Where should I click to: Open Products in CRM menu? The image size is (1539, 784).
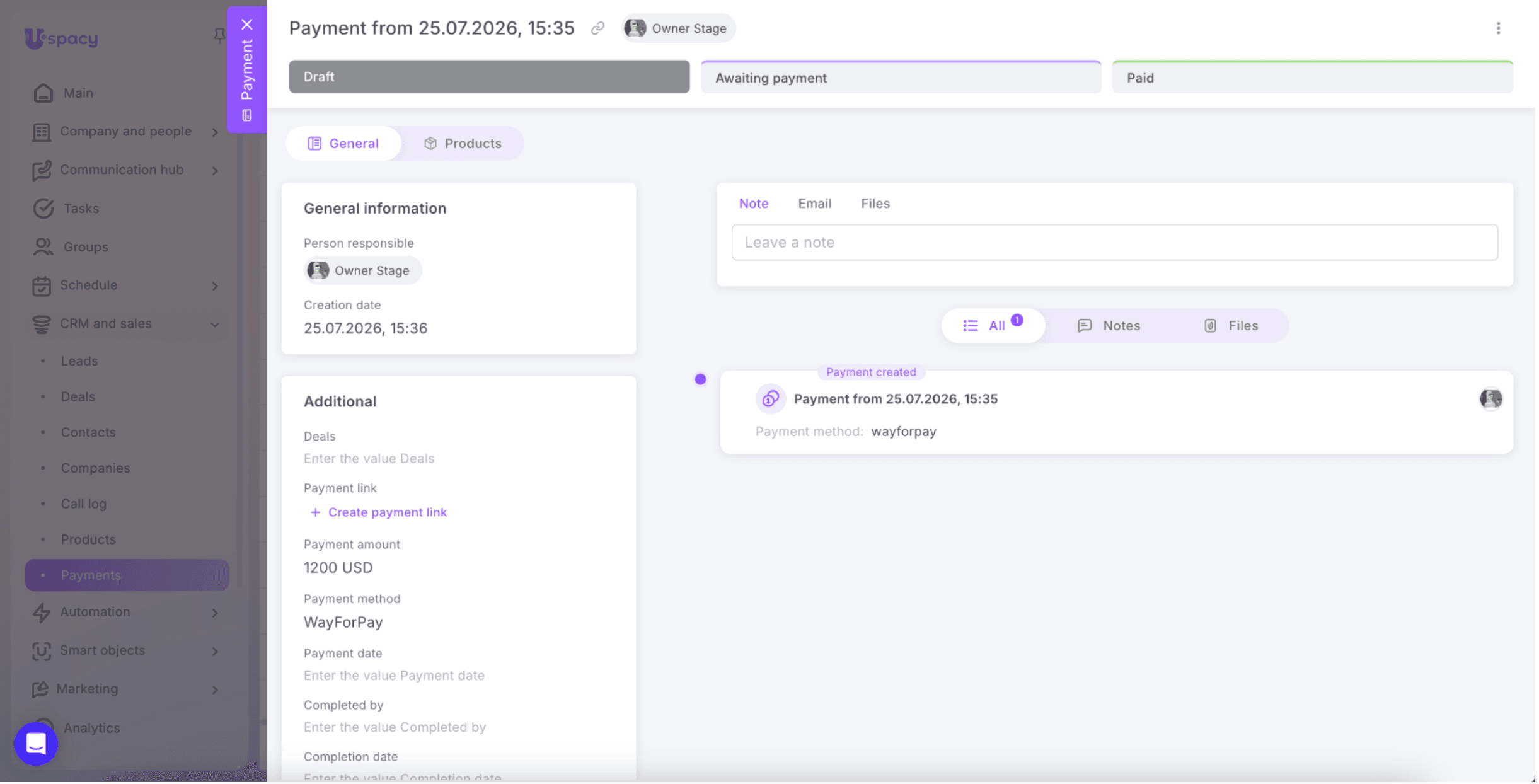88,540
